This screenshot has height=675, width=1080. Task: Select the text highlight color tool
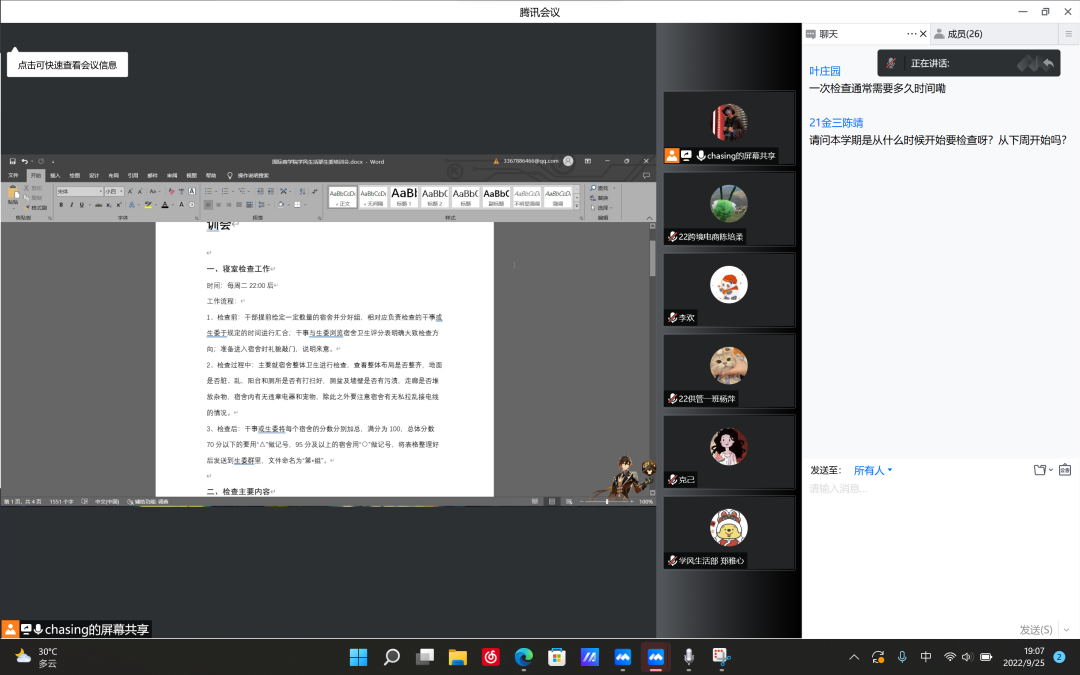coord(148,205)
